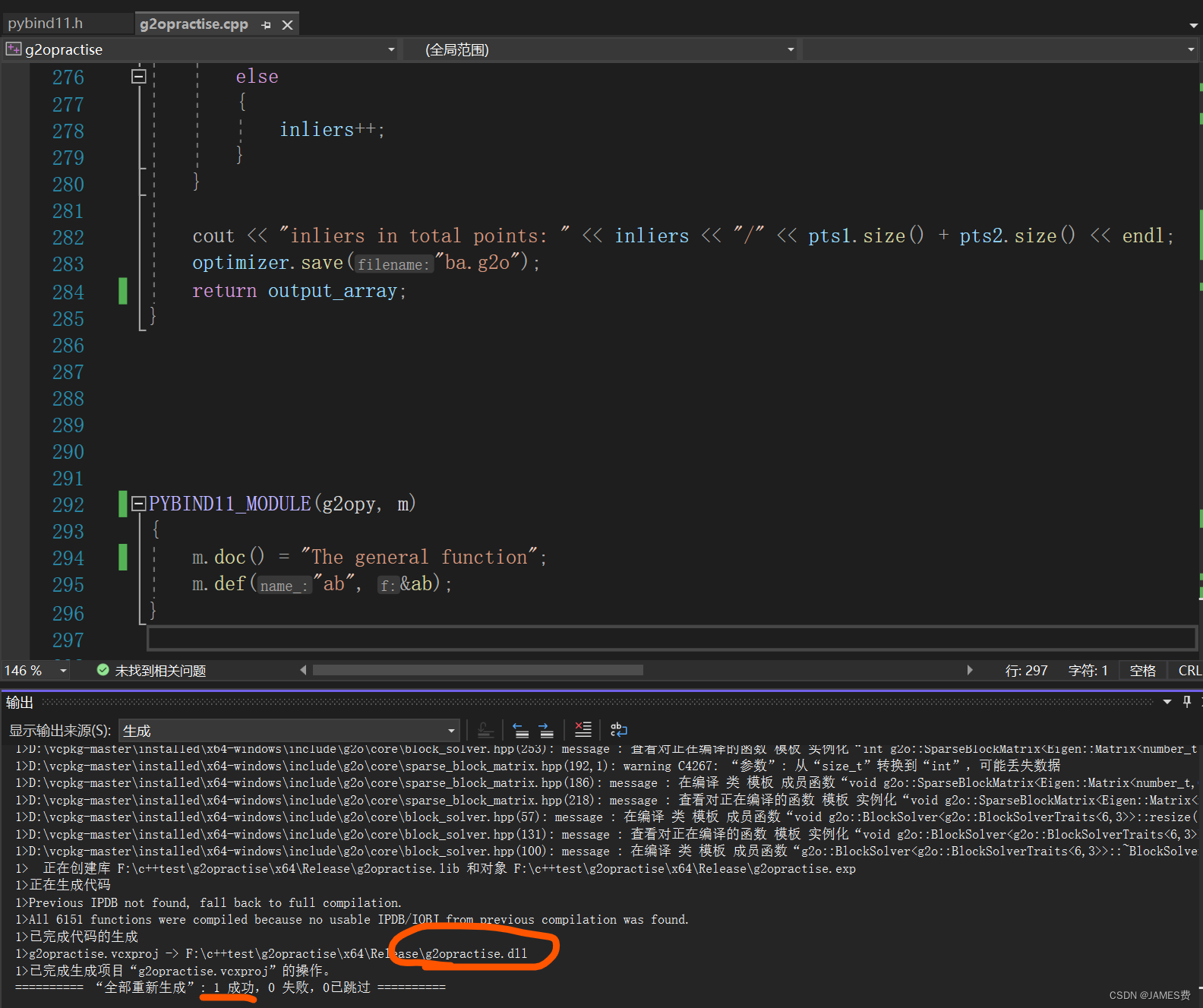
Task: Collapse the else block at line 276
Action: (138, 76)
